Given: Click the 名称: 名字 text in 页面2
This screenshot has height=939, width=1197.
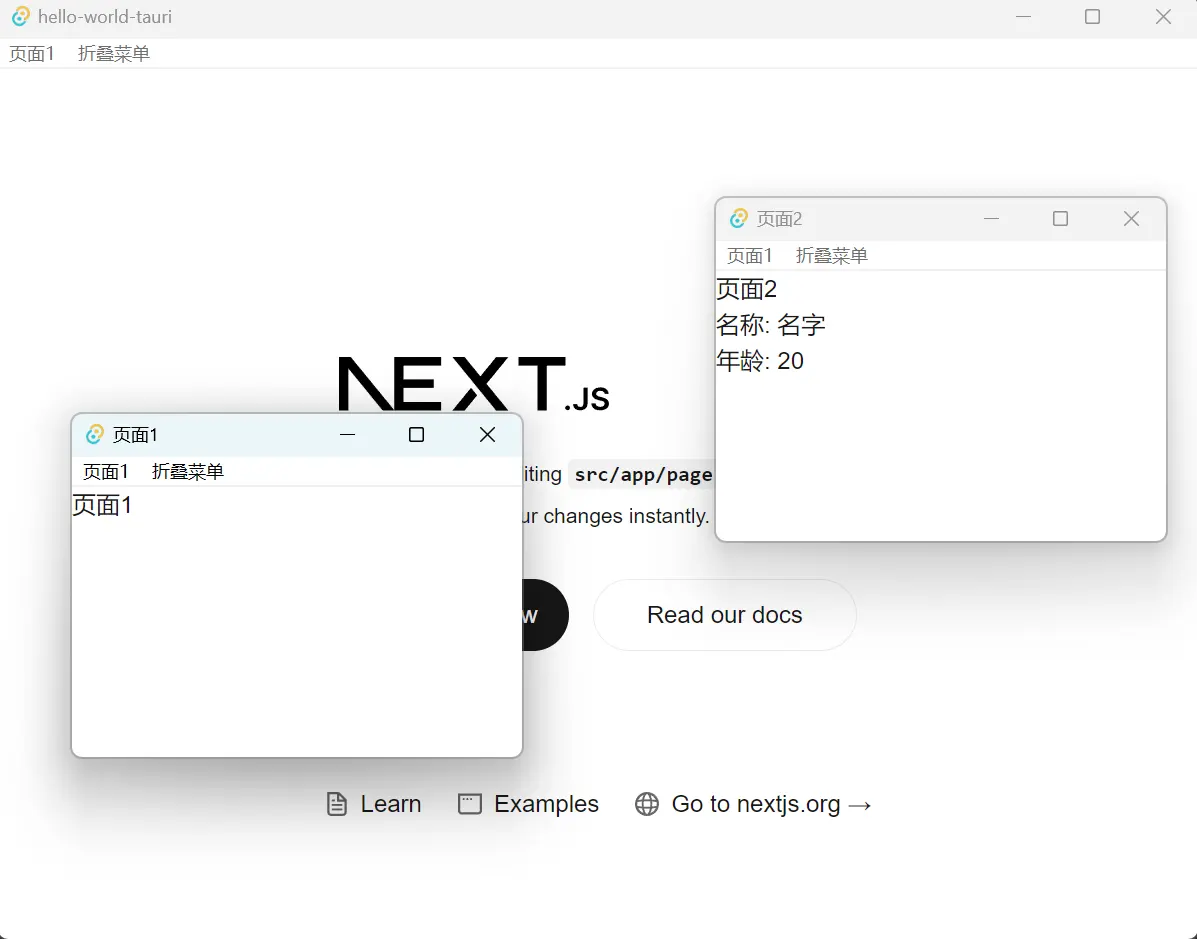Looking at the screenshot, I should click(770, 325).
